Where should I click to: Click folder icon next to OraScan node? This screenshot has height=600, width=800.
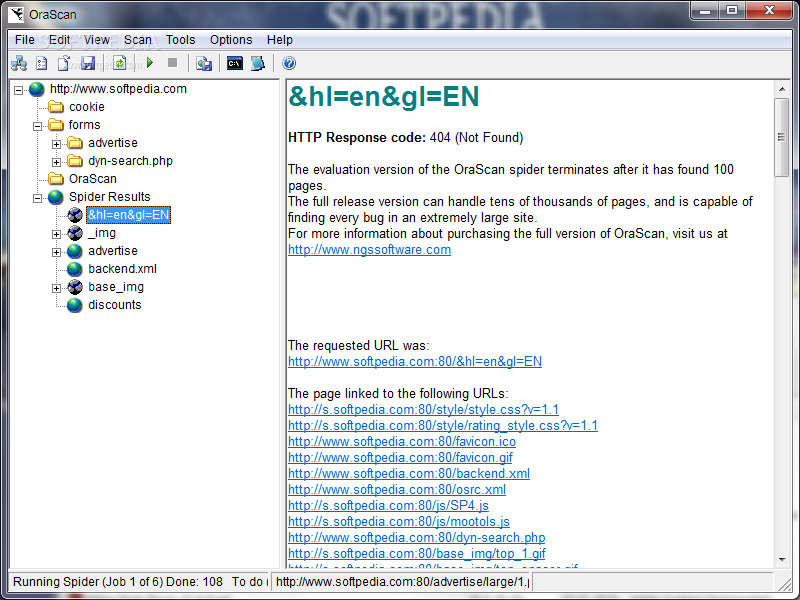tap(56, 179)
